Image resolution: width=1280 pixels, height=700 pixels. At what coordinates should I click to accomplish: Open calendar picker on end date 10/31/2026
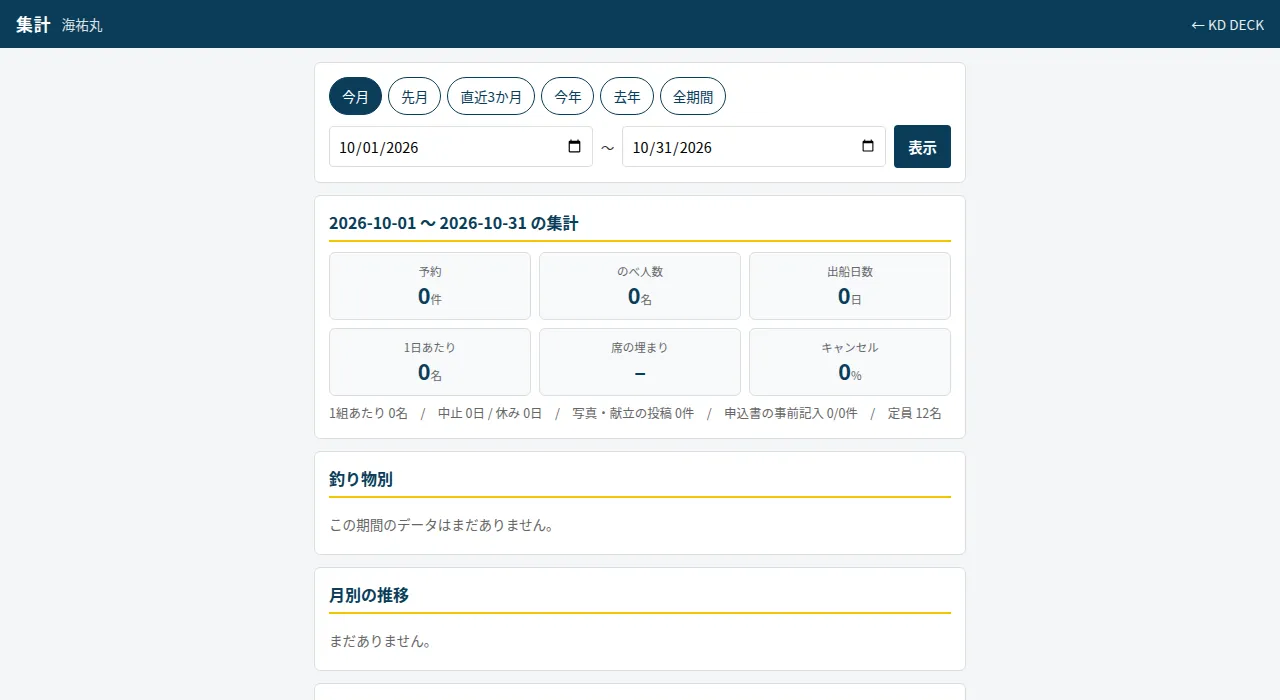tap(868, 147)
